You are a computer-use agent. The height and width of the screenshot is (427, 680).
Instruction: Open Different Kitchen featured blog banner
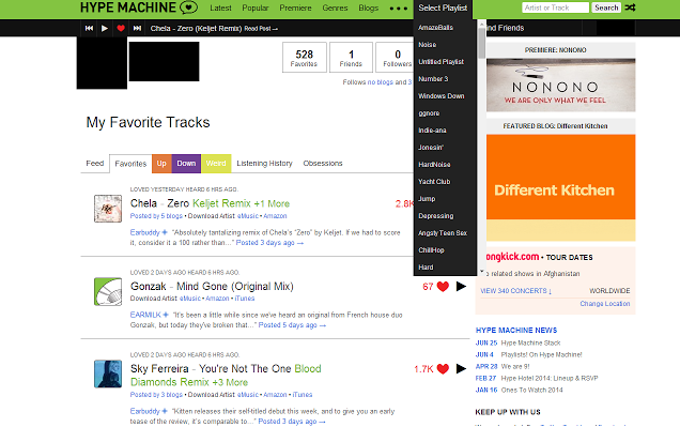tap(561, 188)
